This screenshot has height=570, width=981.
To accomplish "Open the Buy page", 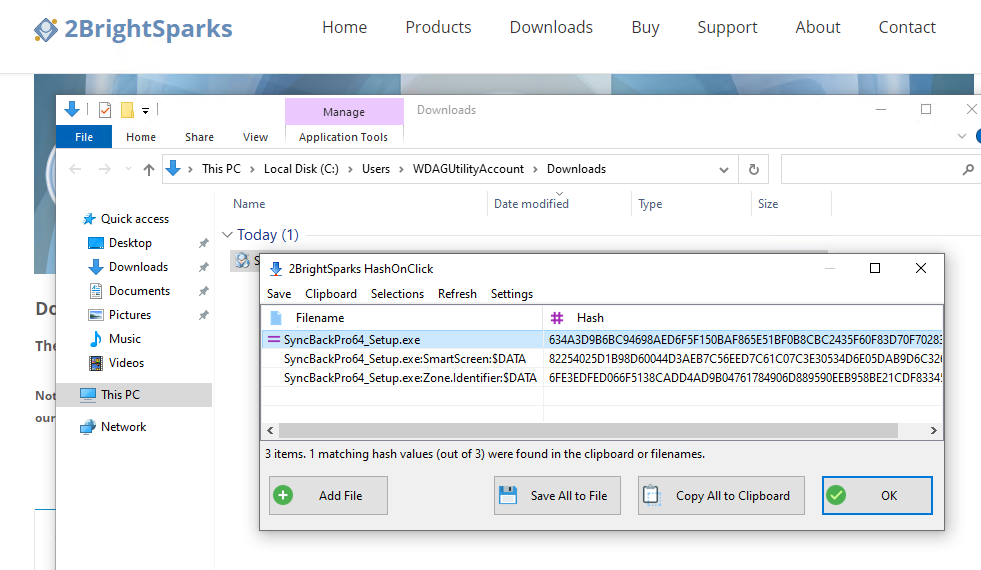I will tap(645, 28).
